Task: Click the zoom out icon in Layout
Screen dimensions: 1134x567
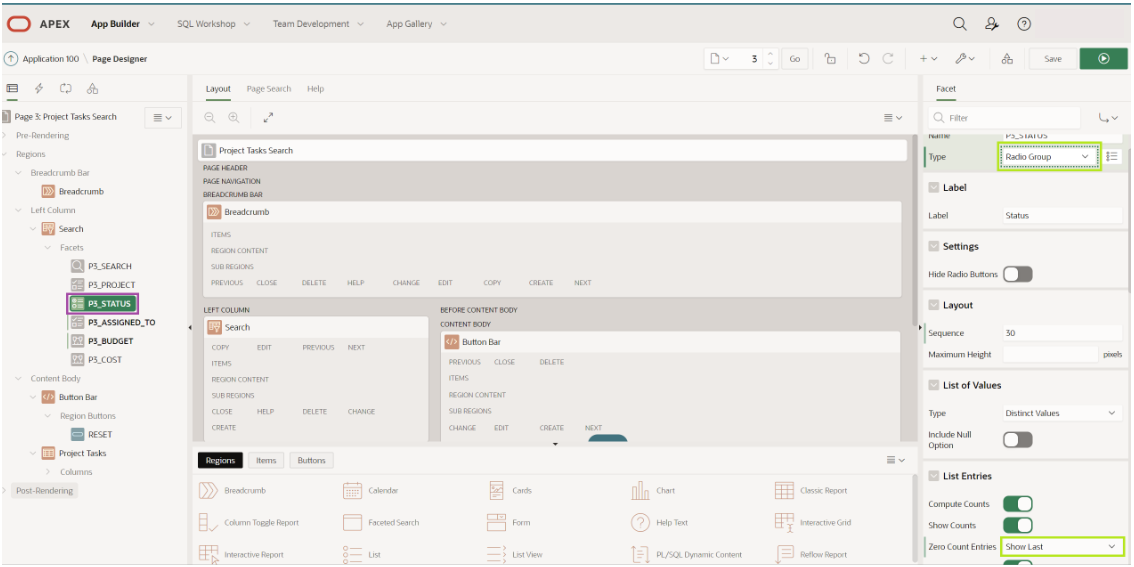Action: 210,117
